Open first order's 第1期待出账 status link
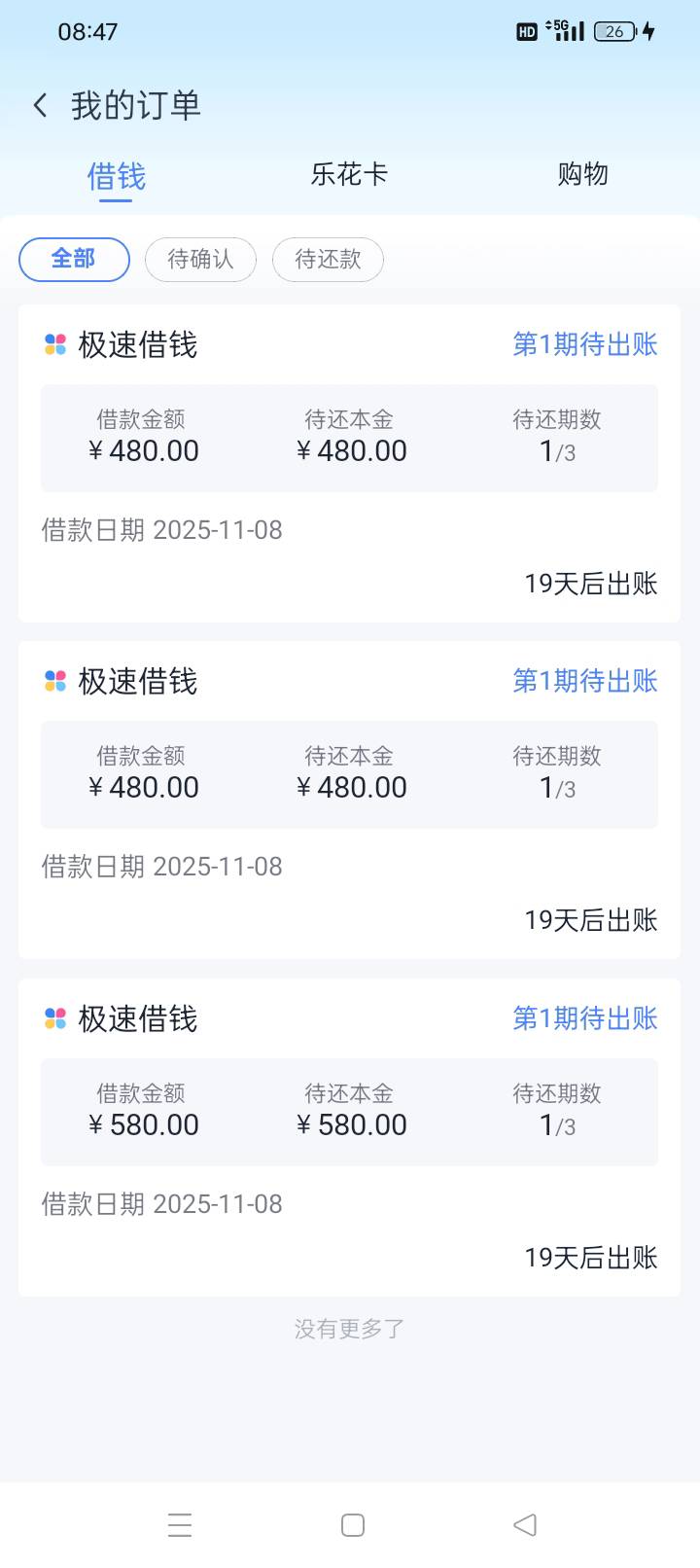The image size is (700, 1568). pyautogui.click(x=584, y=344)
